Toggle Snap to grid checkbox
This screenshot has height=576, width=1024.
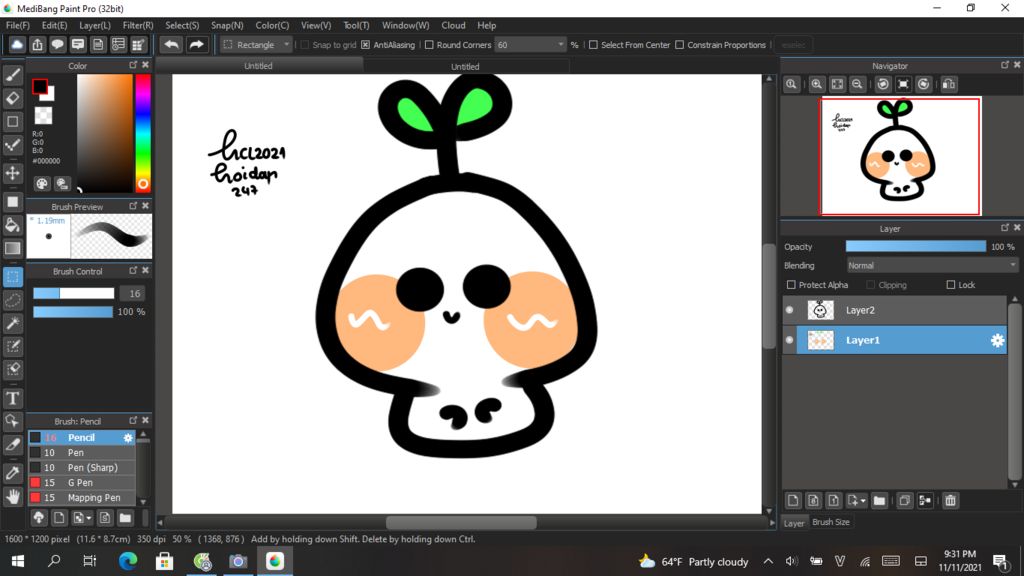point(304,45)
